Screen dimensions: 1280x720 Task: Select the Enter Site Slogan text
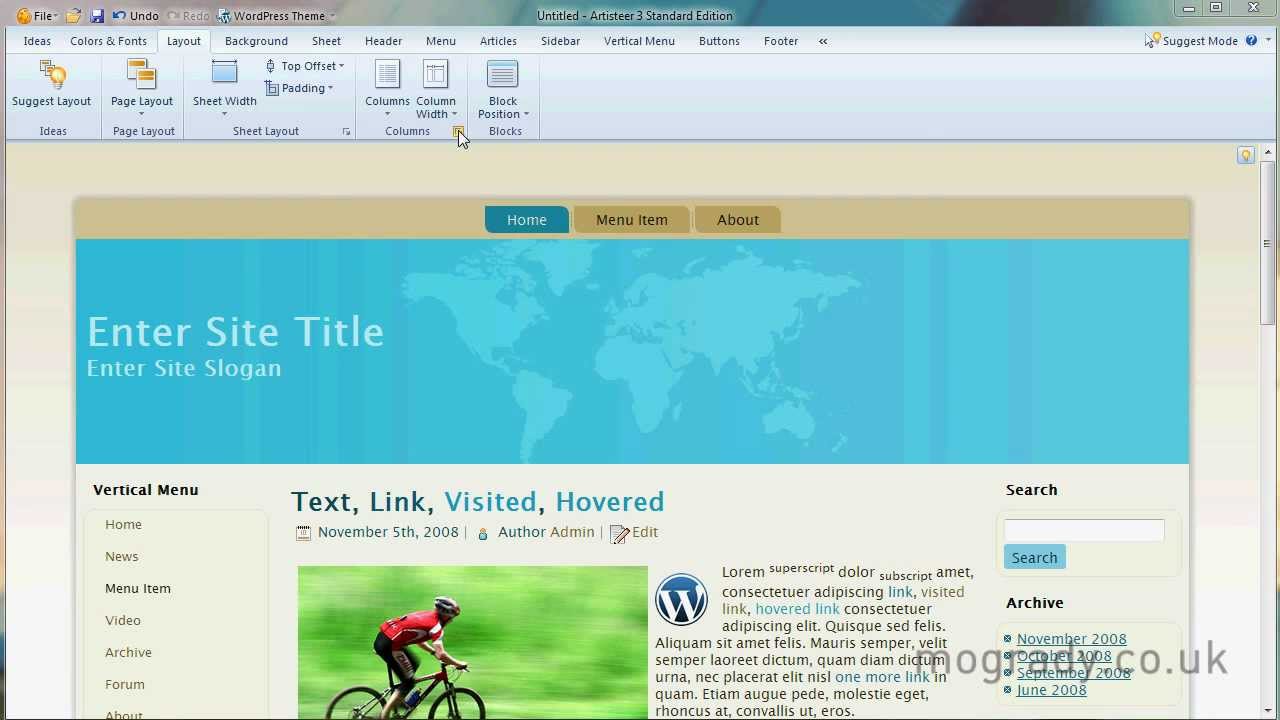pos(184,368)
